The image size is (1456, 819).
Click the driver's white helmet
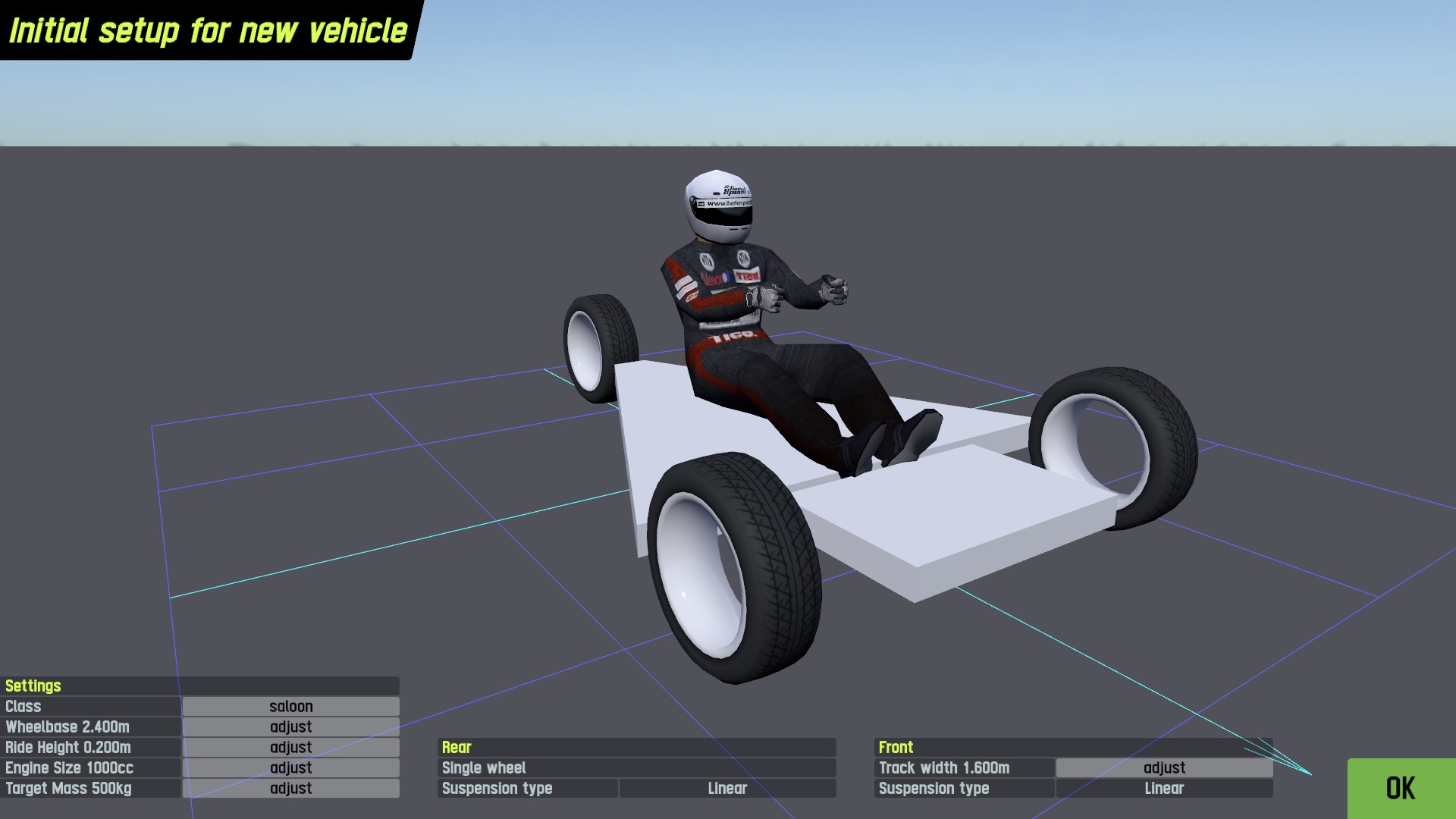[717, 201]
